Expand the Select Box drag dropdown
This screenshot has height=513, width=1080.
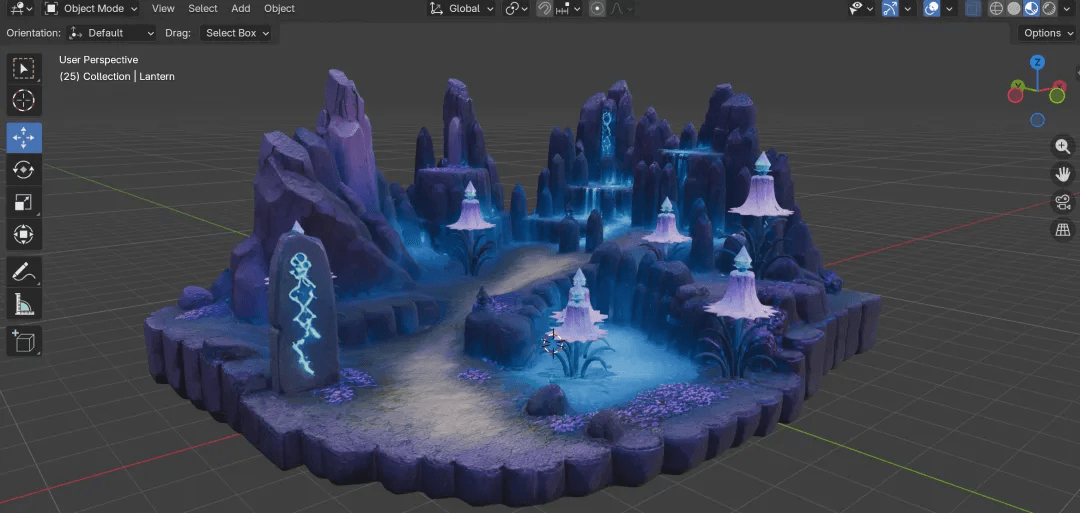coord(236,32)
